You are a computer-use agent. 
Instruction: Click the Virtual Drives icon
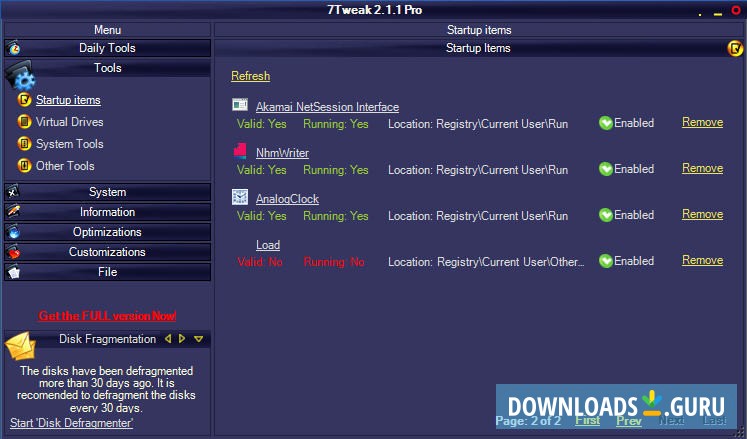tap(24, 122)
